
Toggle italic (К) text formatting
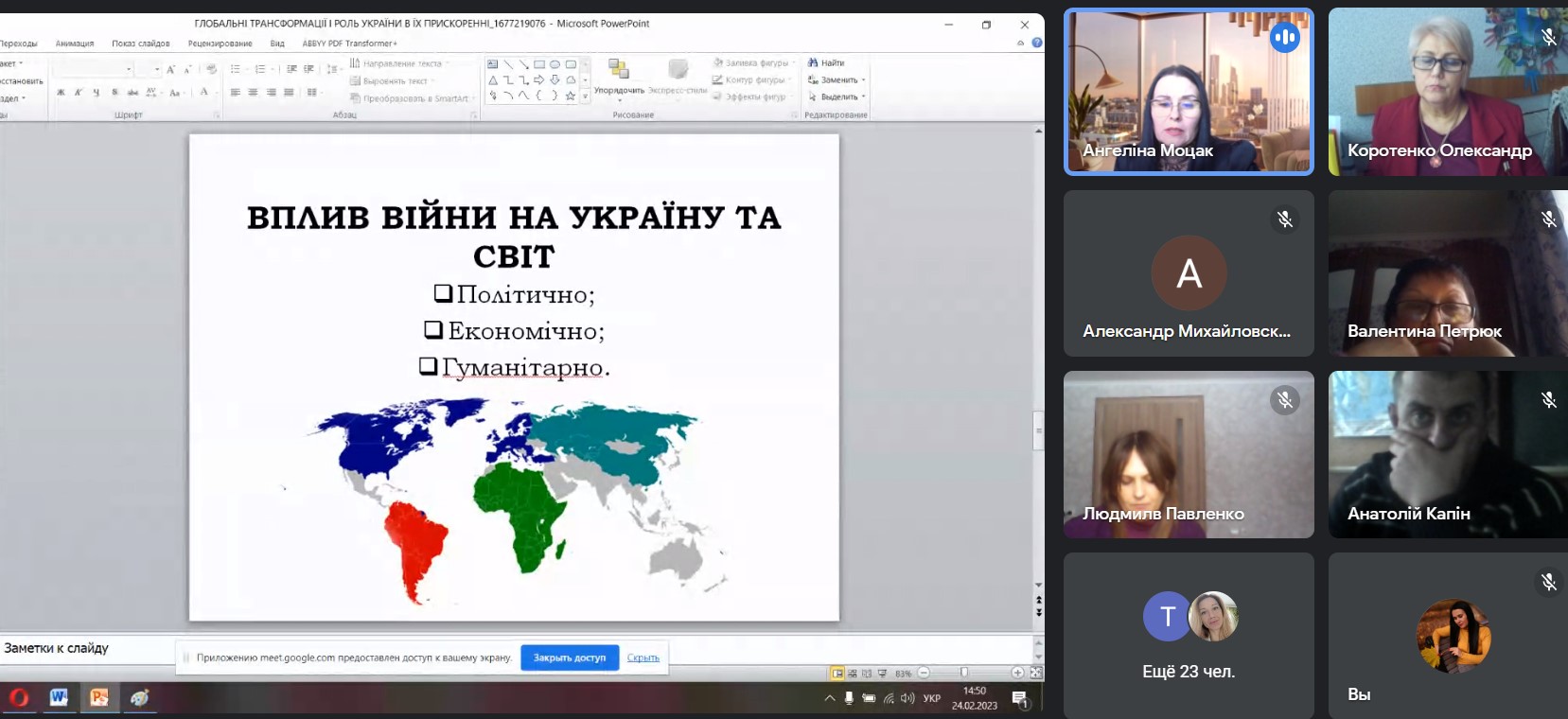click(79, 93)
